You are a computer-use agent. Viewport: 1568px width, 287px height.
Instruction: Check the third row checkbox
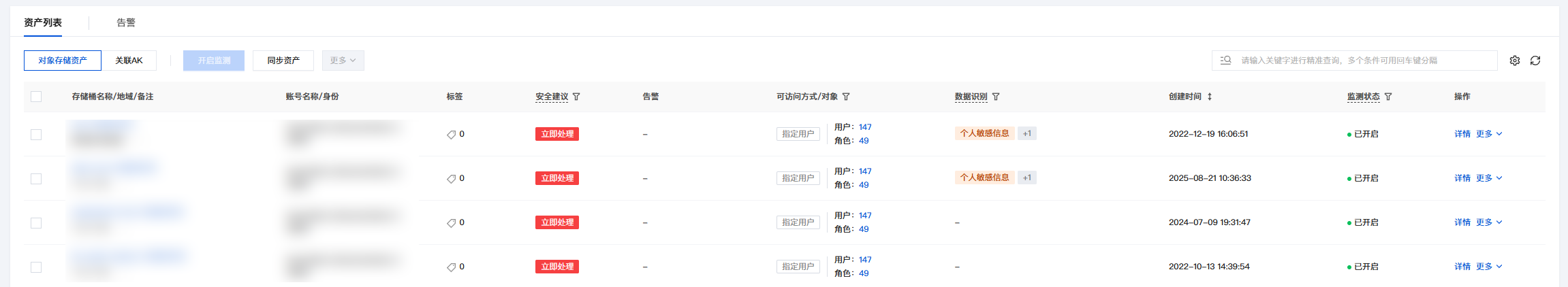(36, 223)
